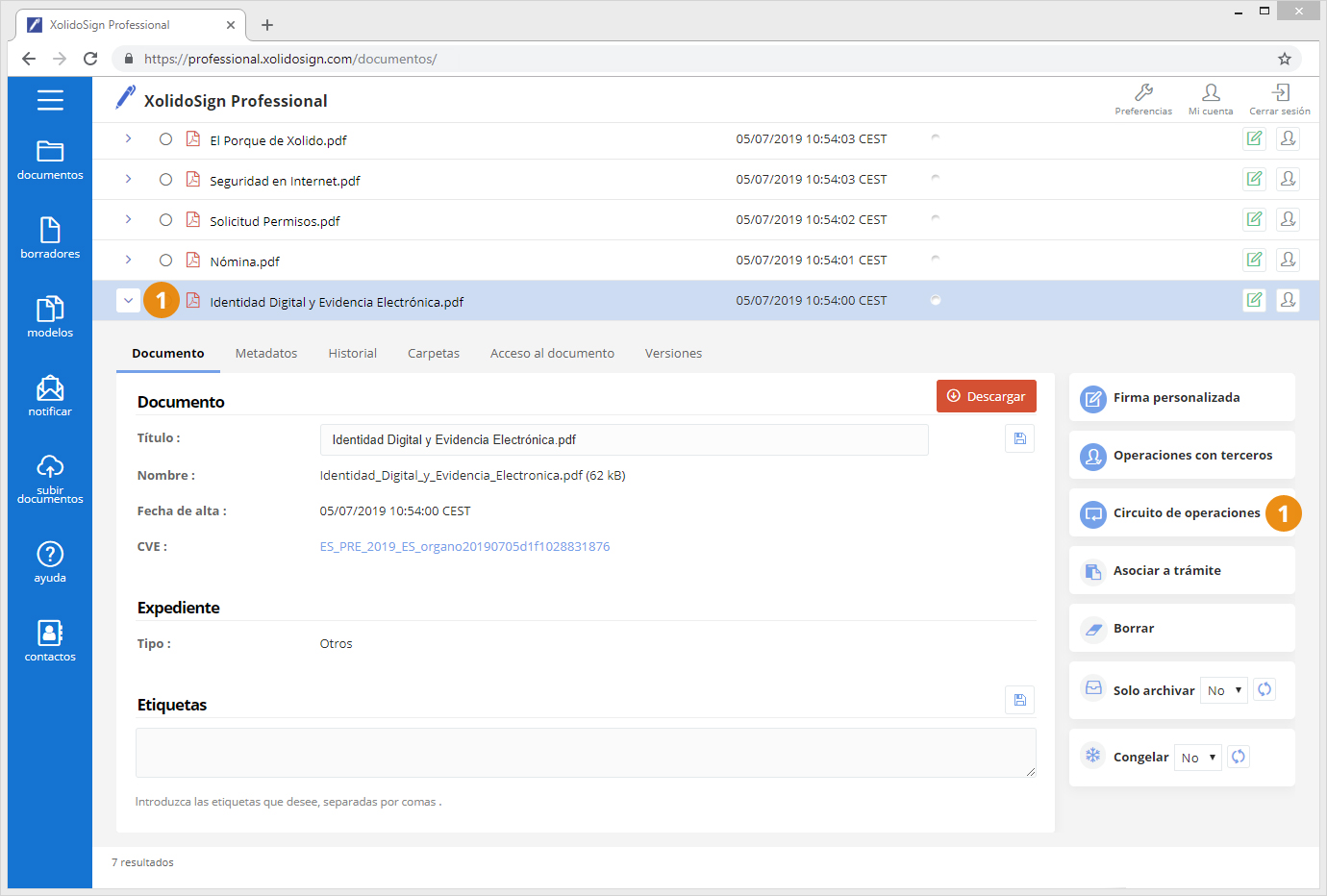1327x896 pixels.
Task: Click Operaciones con terceros
Action: pos(1182,455)
